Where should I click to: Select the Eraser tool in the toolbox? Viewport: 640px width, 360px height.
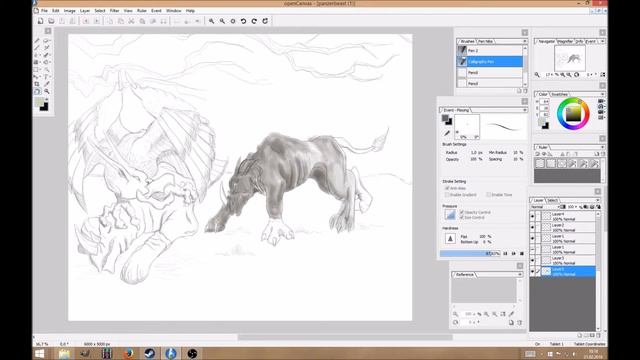point(47,40)
